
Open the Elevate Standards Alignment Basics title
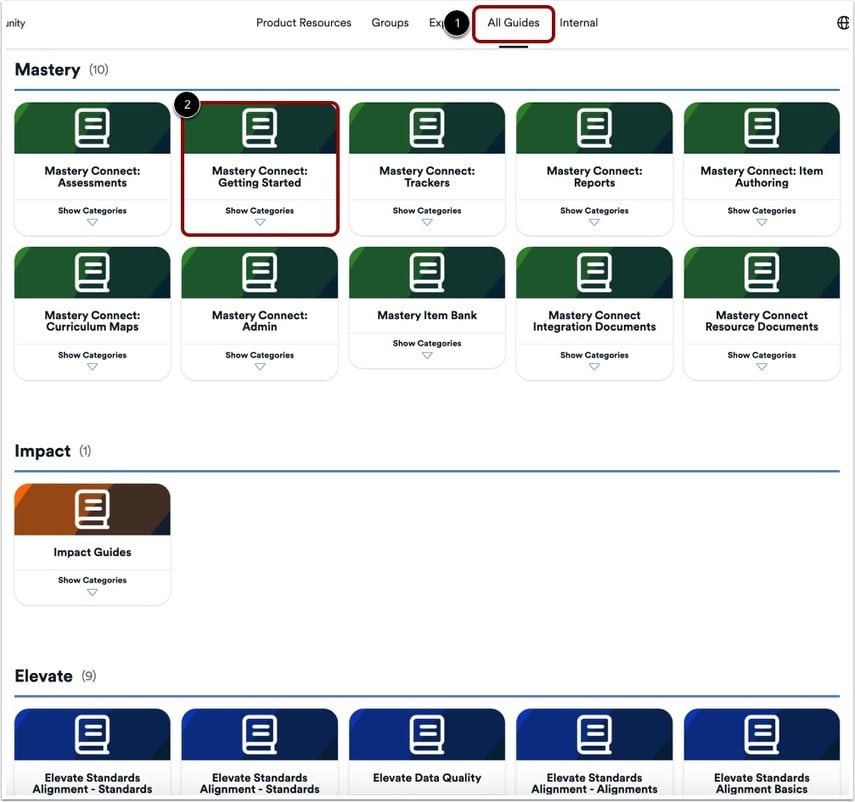762,783
